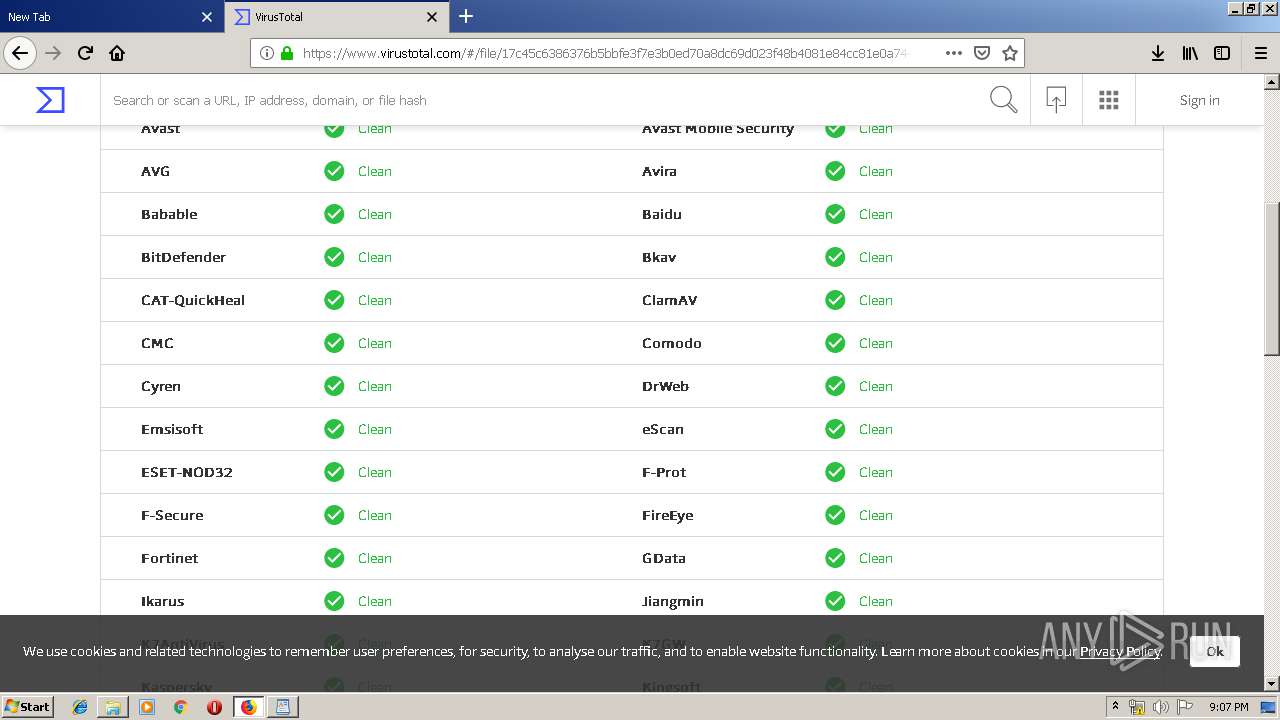Viewport: 1280px width, 720px height.
Task: Click the green check icon for Cyren
Action: pos(334,386)
